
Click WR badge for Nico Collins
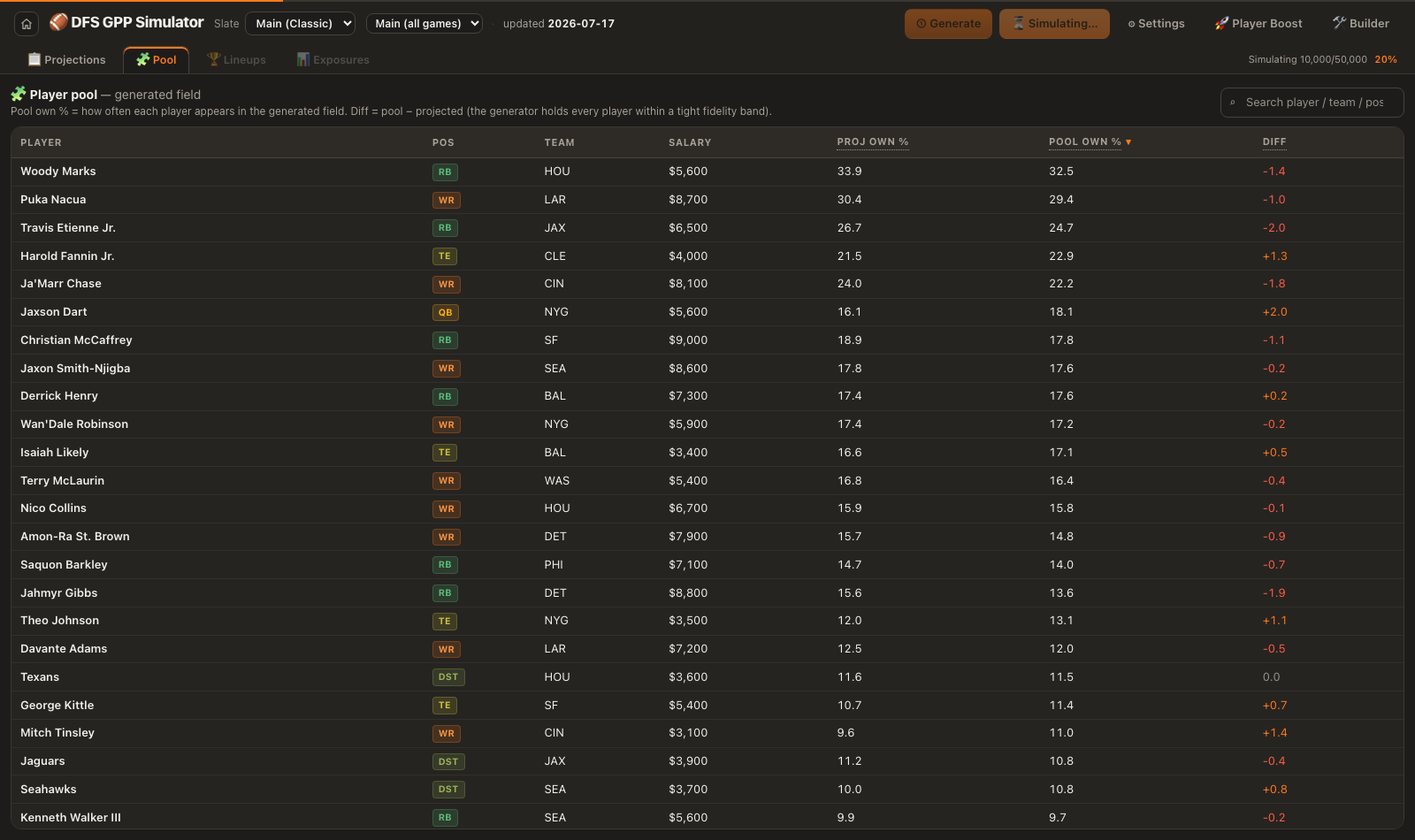pos(447,509)
